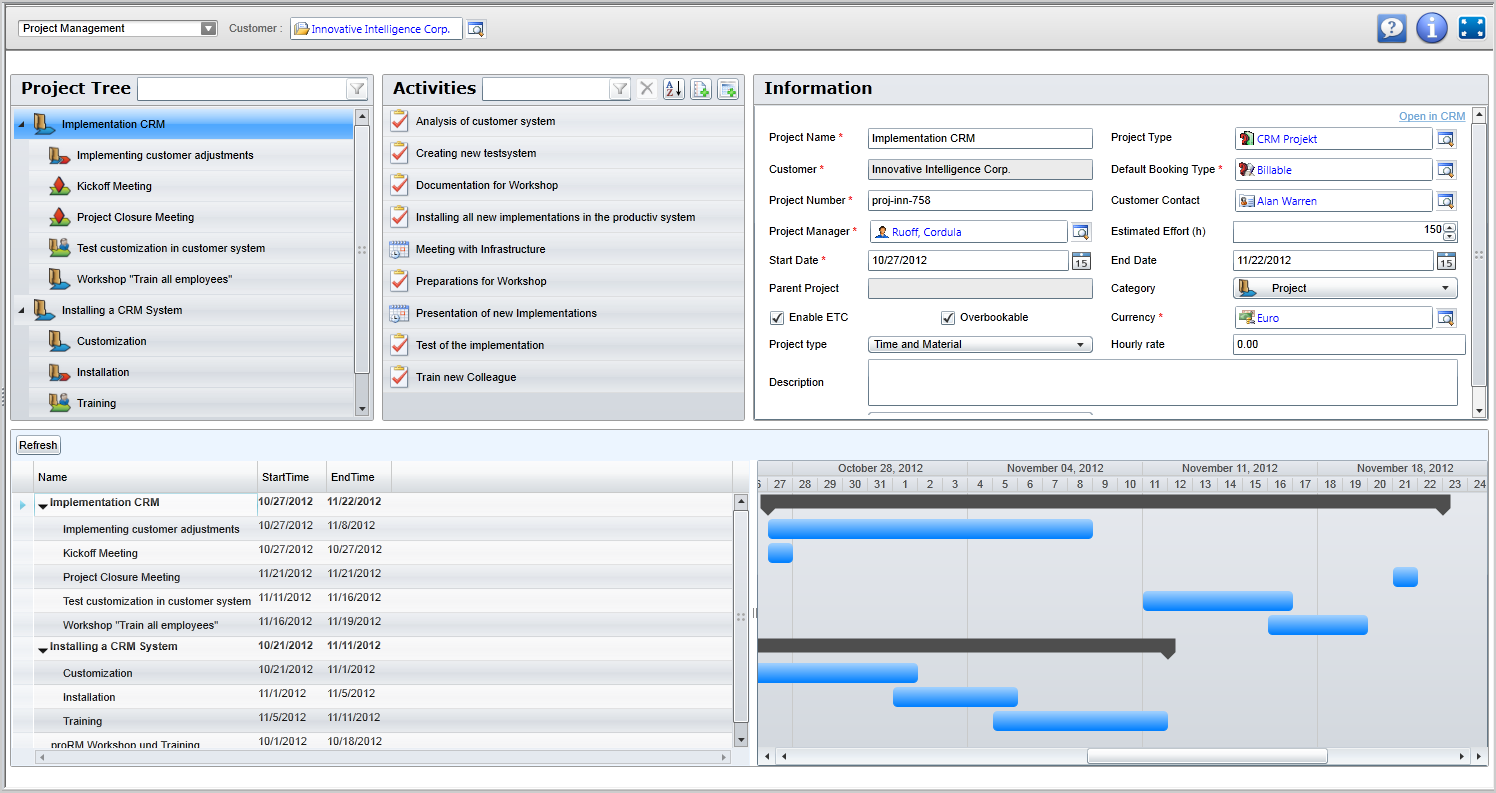Click the Implementing customer adjustments Gantt bar

[930, 529]
